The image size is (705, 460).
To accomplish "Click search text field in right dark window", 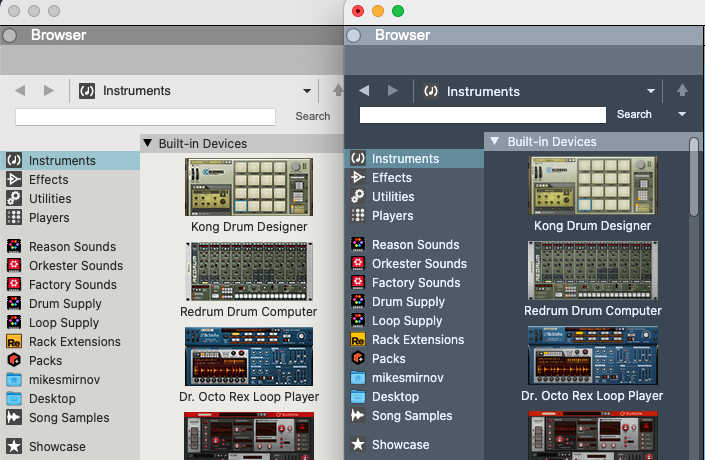I will (482, 115).
